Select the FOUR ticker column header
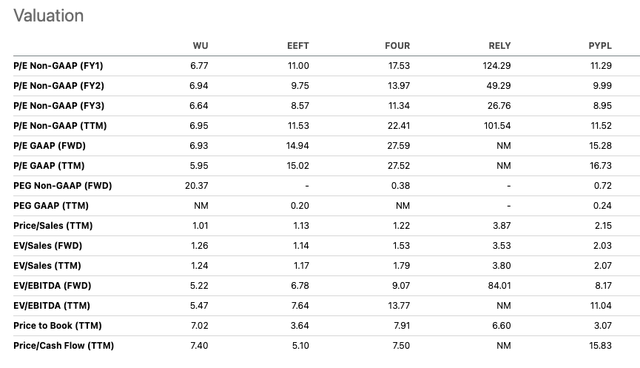640x368 pixels. (x=397, y=46)
